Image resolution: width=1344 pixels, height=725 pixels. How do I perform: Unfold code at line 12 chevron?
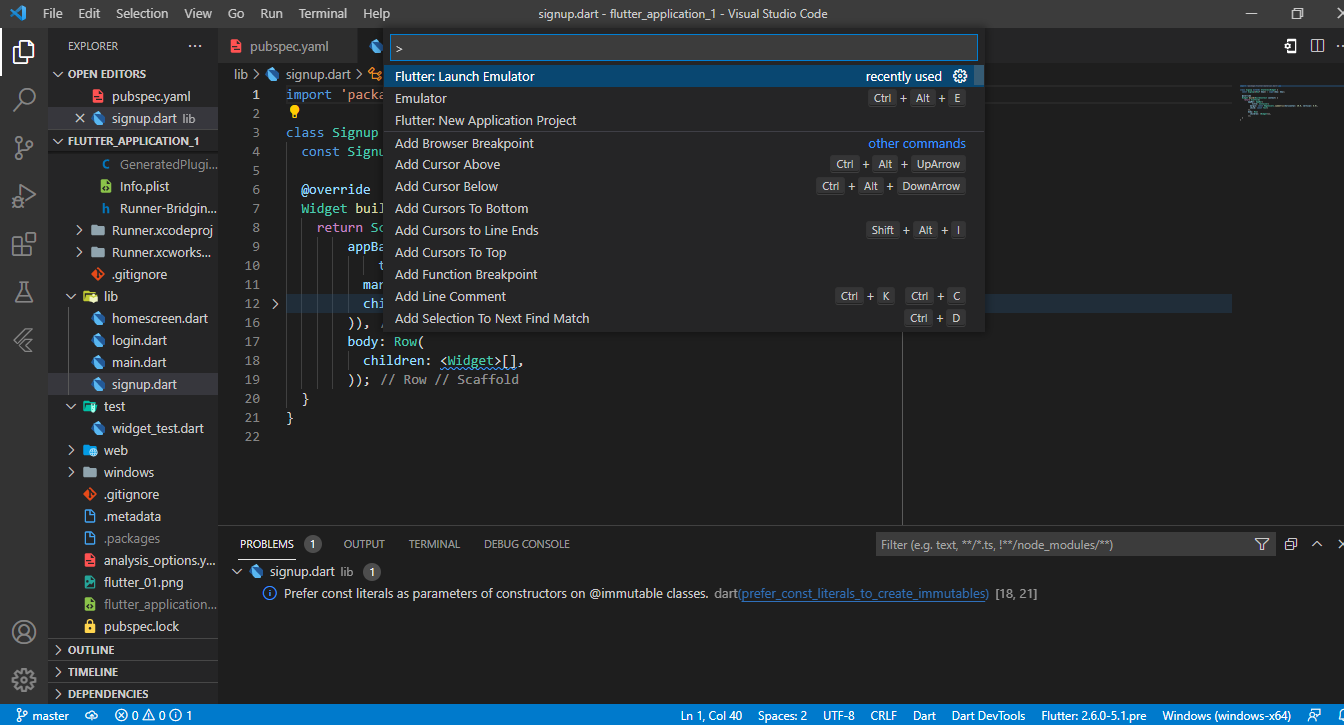click(276, 303)
